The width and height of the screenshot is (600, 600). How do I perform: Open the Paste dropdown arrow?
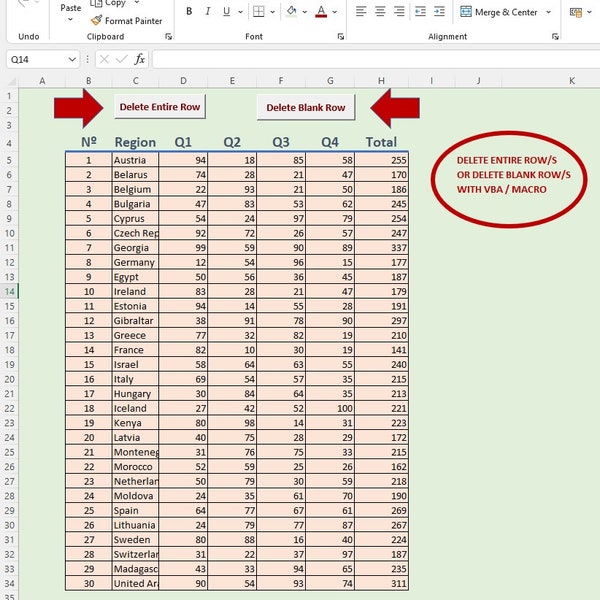point(70,19)
